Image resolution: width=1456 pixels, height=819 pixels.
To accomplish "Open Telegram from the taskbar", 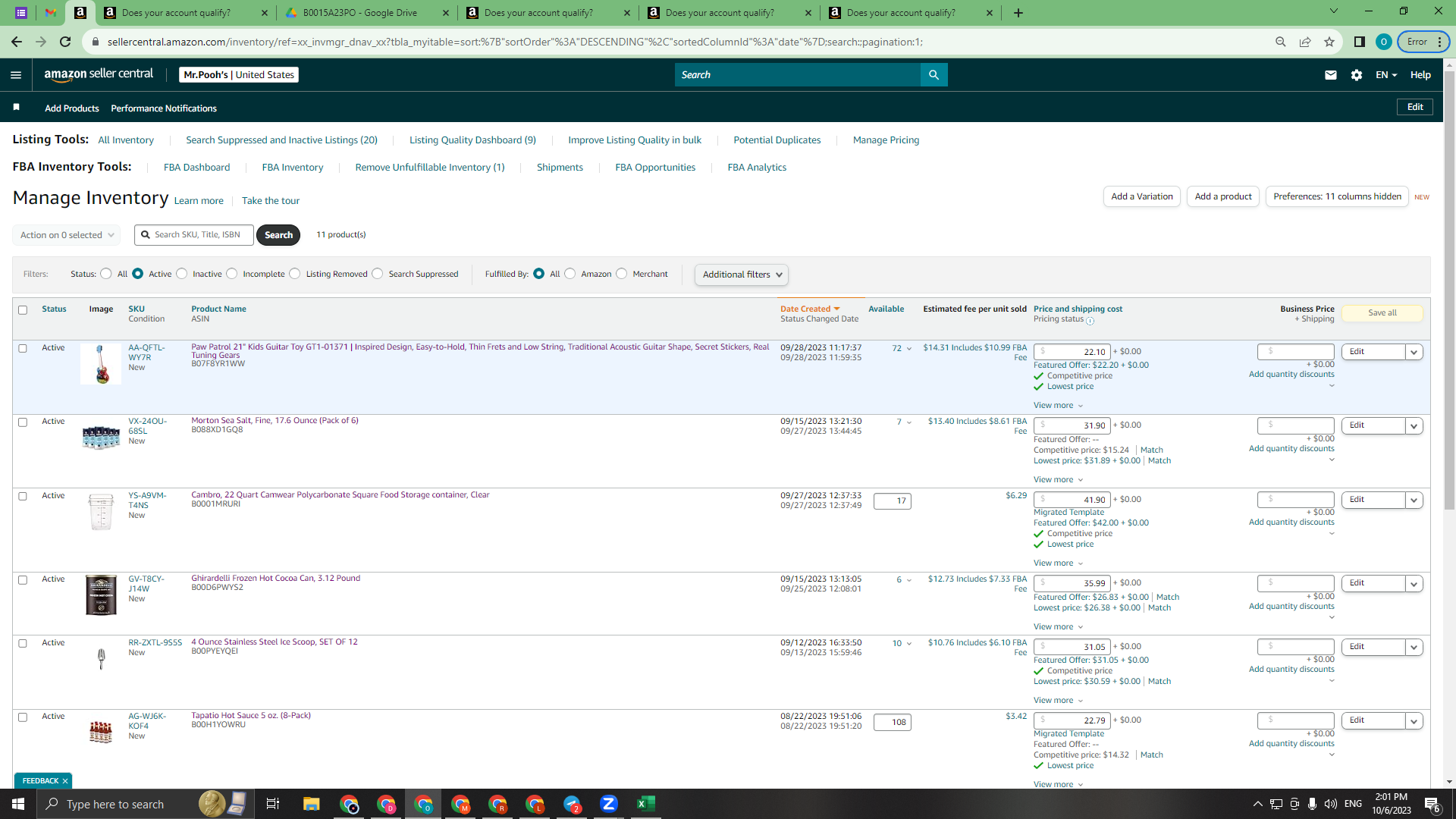I will click(x=572, y=804).
